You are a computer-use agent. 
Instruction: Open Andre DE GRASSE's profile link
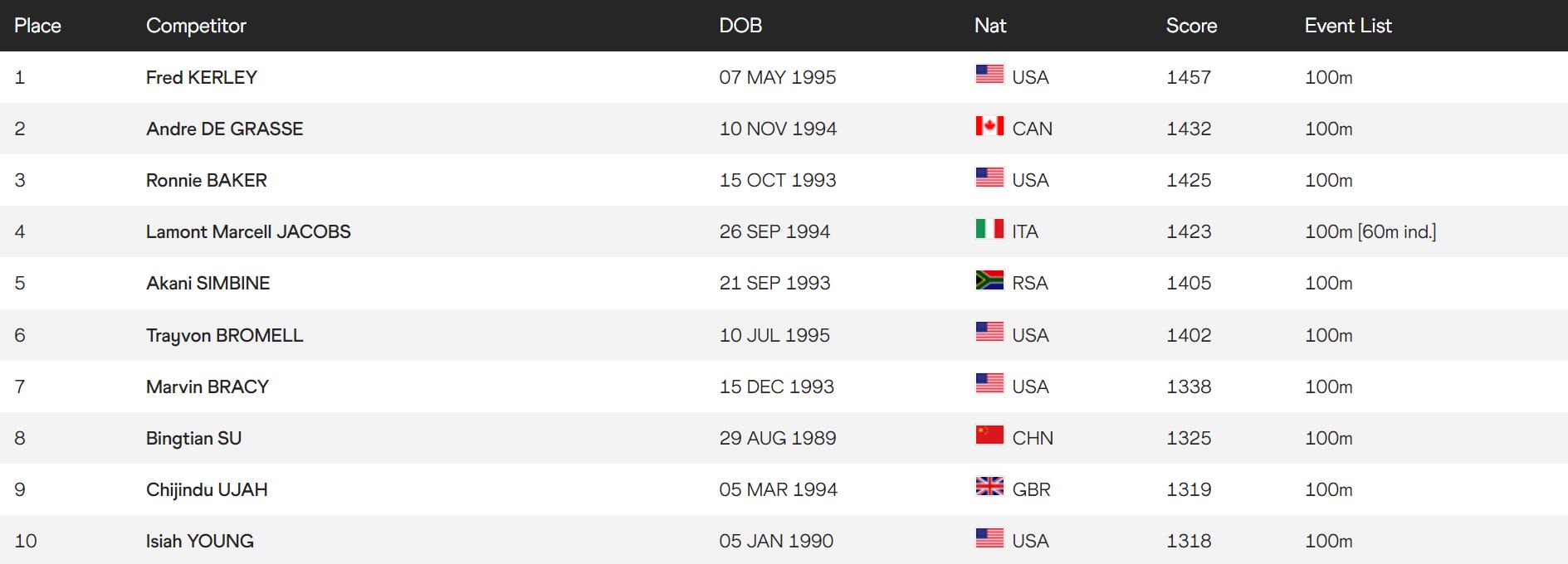pos(224,129)
